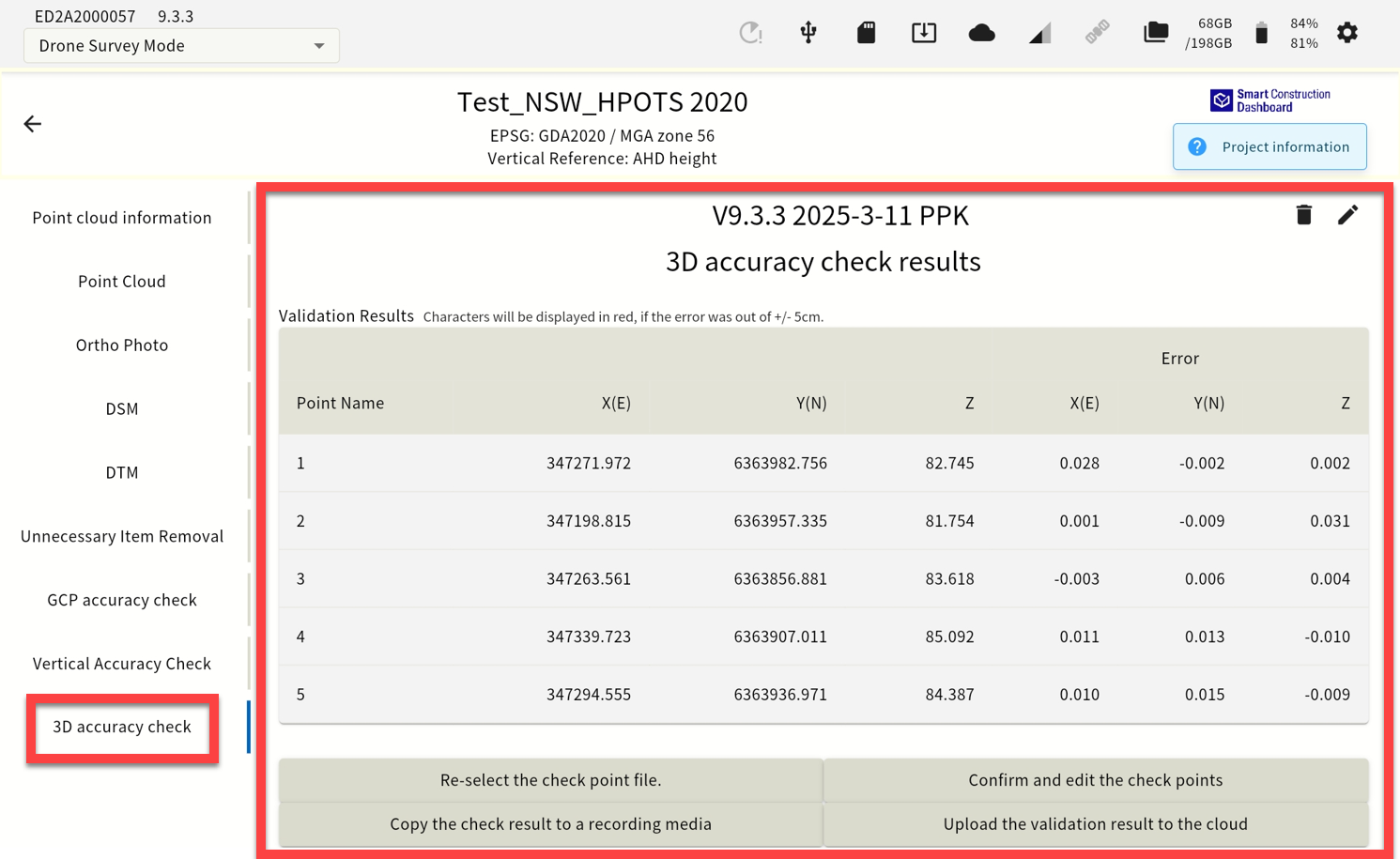Click the Project information button

pos(1269,146)
